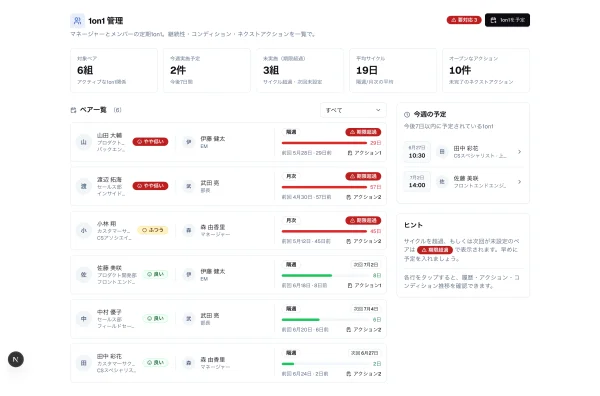Expand 田中 彩花 10:30 schedule chevron
This screenshot has height=396, width=600.
(519, 152)
